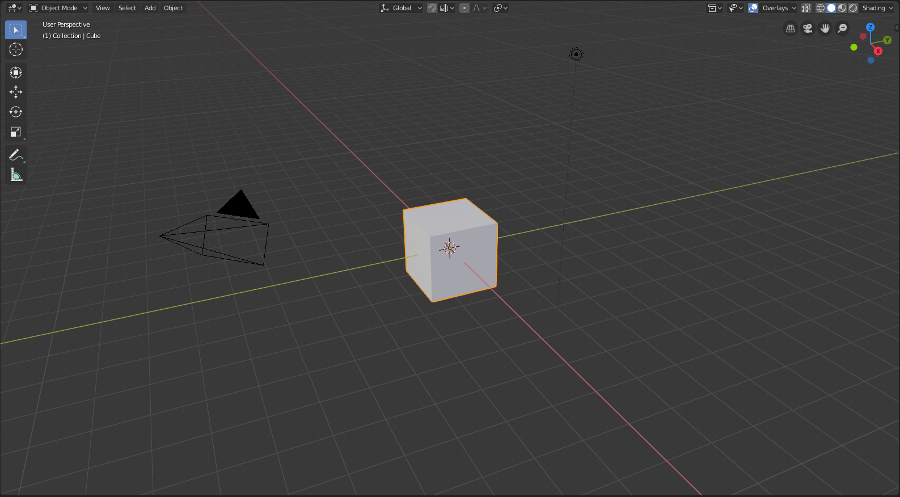Toggle X-ray display button
Screen dimensions: 900x497
[806, 8]
